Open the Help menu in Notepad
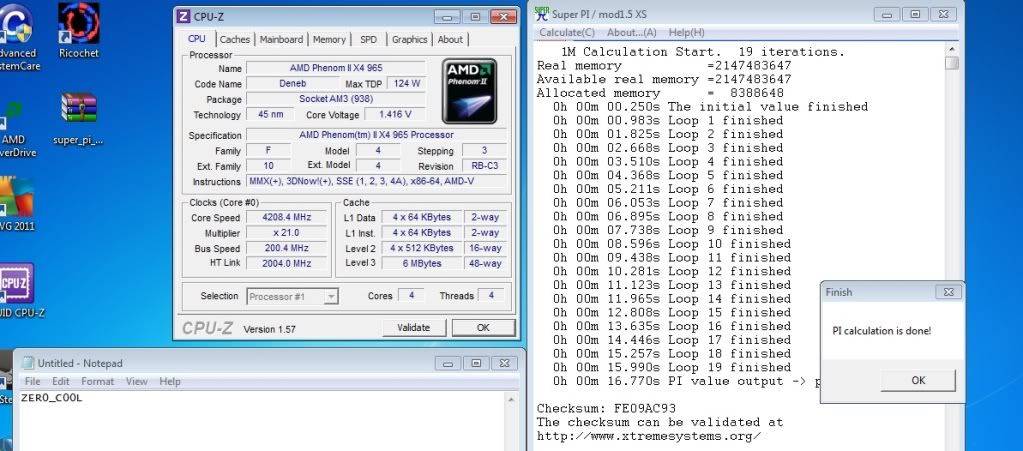 click(170, 381)
